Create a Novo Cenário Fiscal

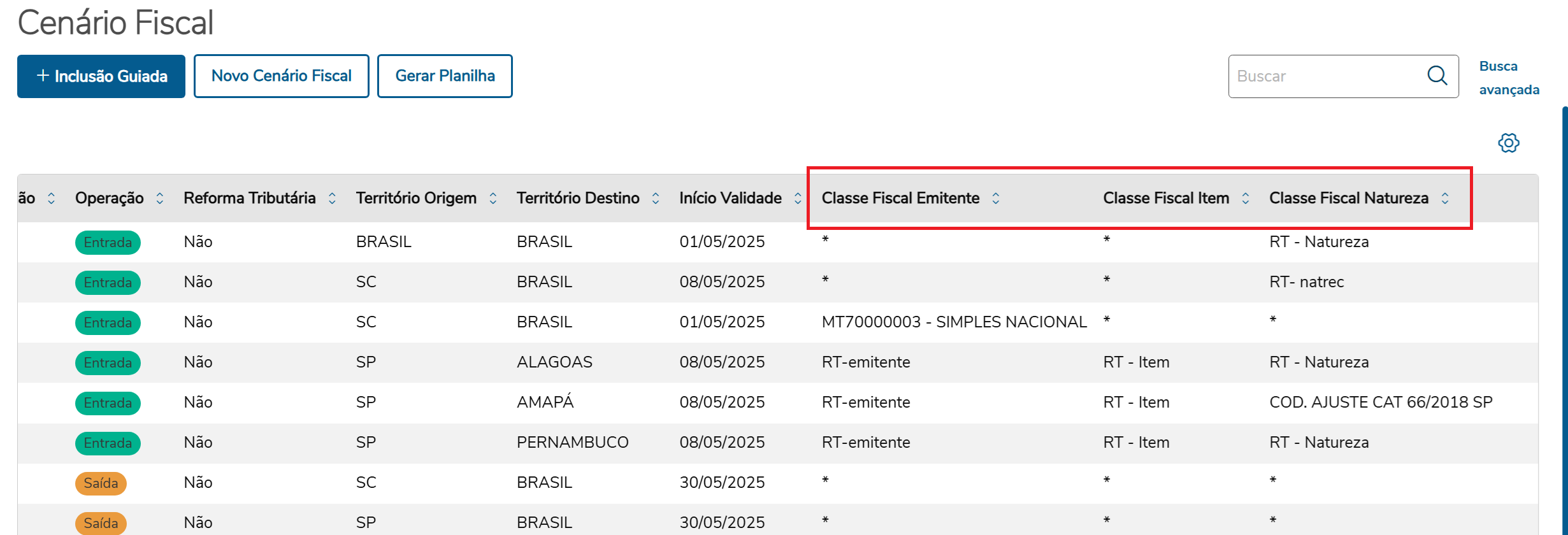[281, 76]
